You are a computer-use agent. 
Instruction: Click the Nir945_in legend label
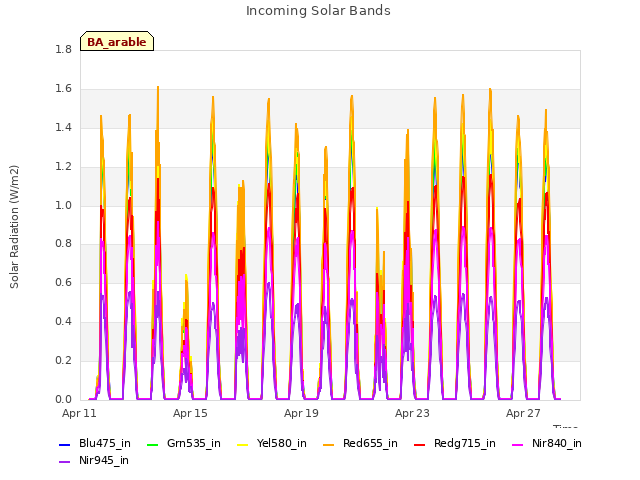click(104, 460)
